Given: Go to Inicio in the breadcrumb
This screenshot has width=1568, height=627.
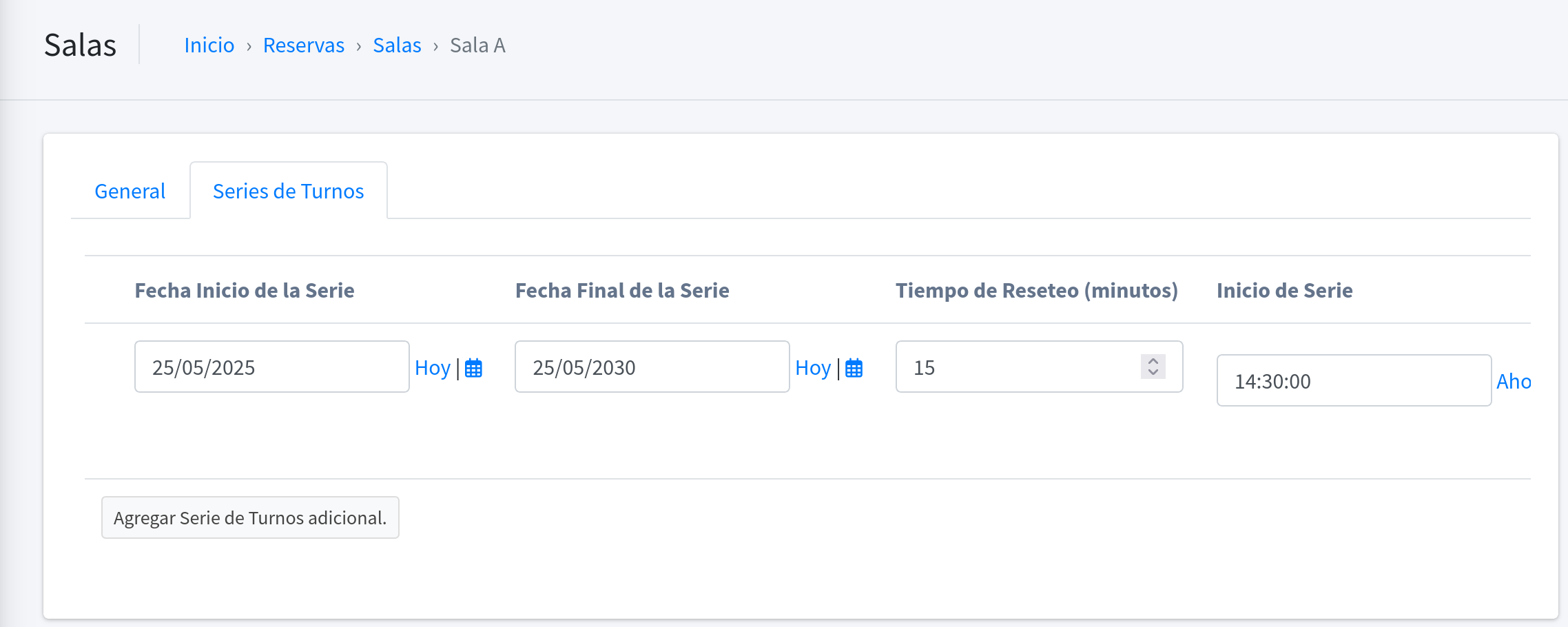Looking at the screenshot, I should (209, 45).
